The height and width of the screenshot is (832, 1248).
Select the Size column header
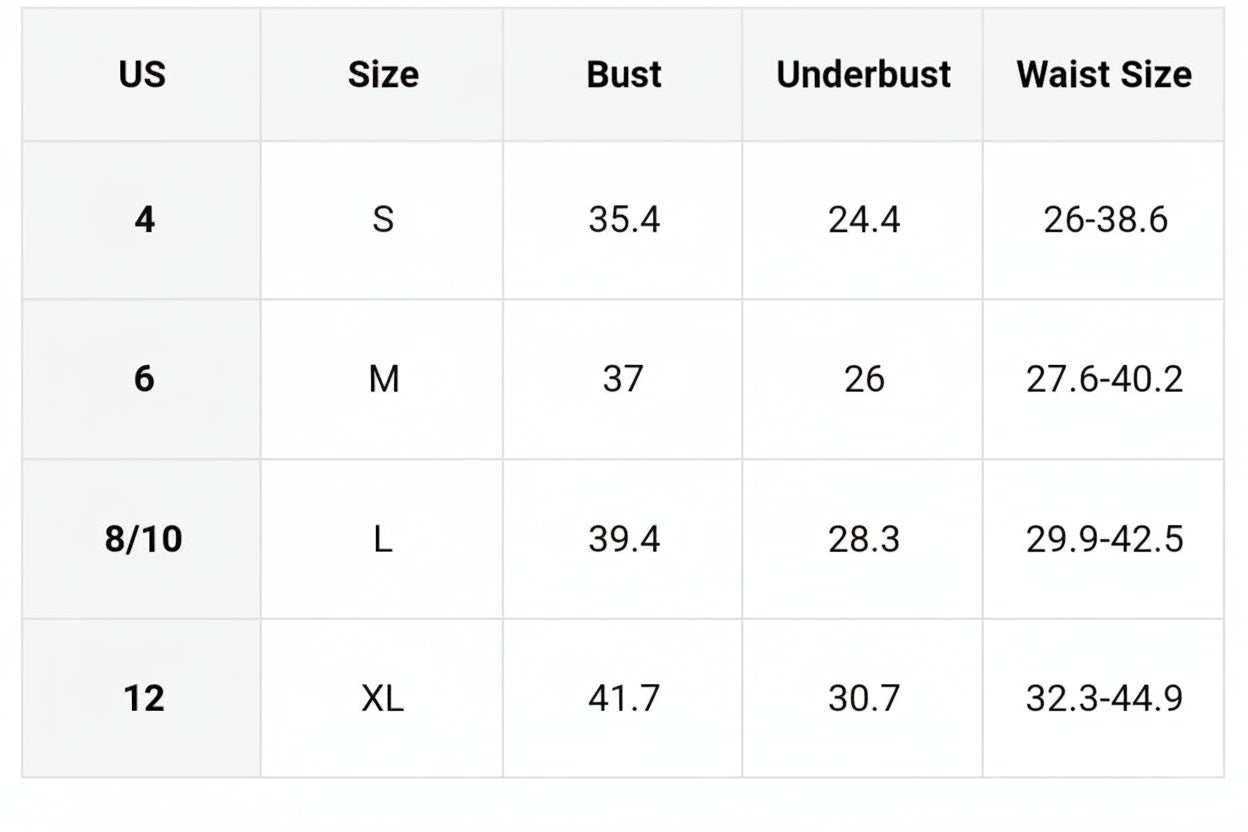click(383, 75)
